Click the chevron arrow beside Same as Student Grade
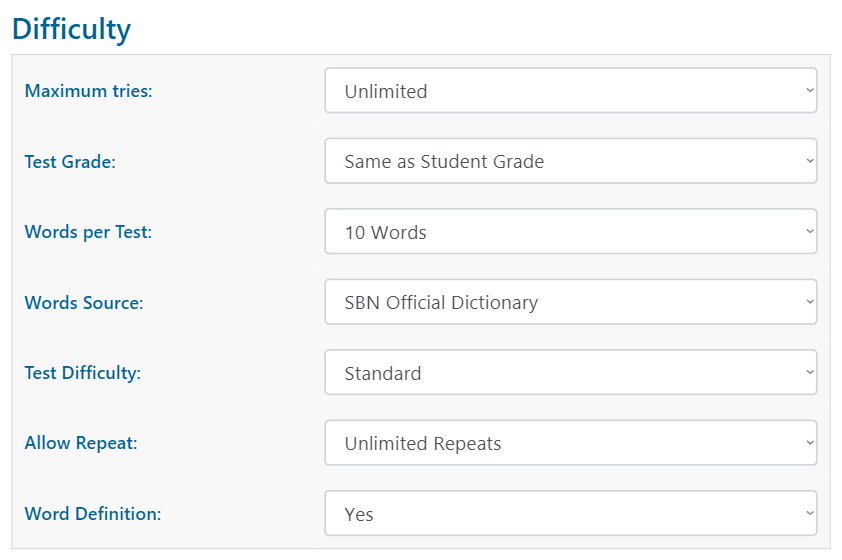The image size is (842, 560). tap(808, 161)
